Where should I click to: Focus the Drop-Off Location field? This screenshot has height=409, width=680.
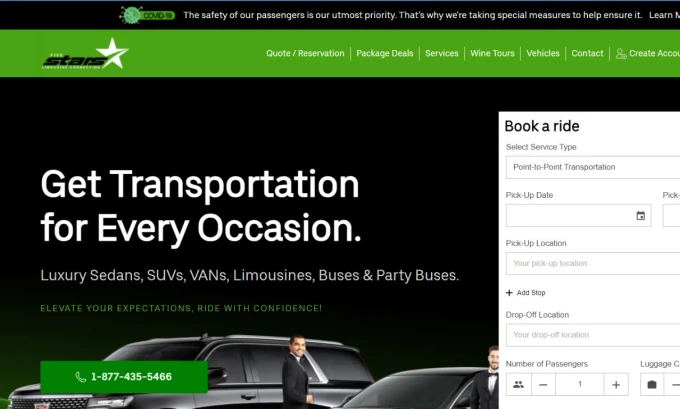click(593, 335)
